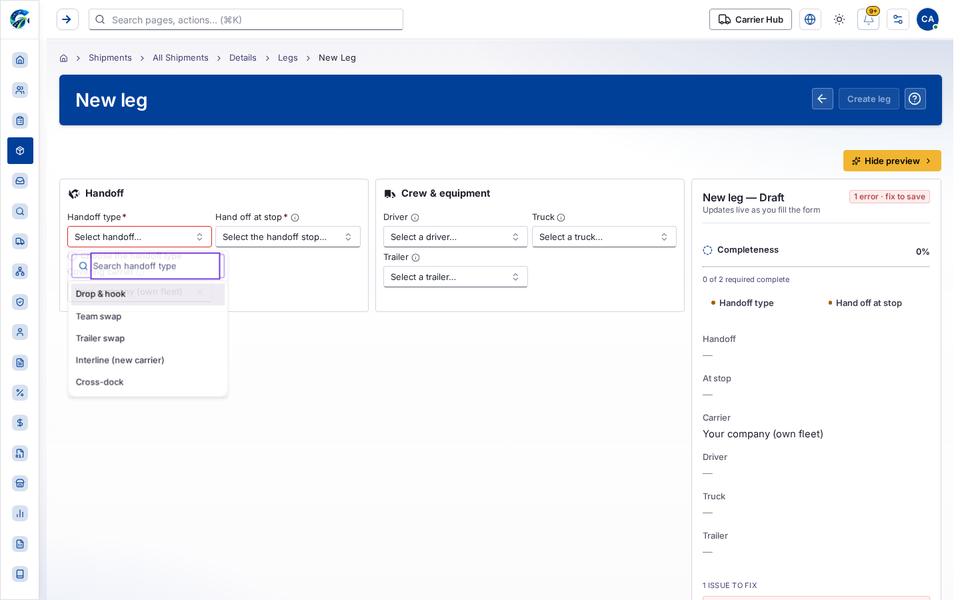Click the Driver info icon

point(415,217)
